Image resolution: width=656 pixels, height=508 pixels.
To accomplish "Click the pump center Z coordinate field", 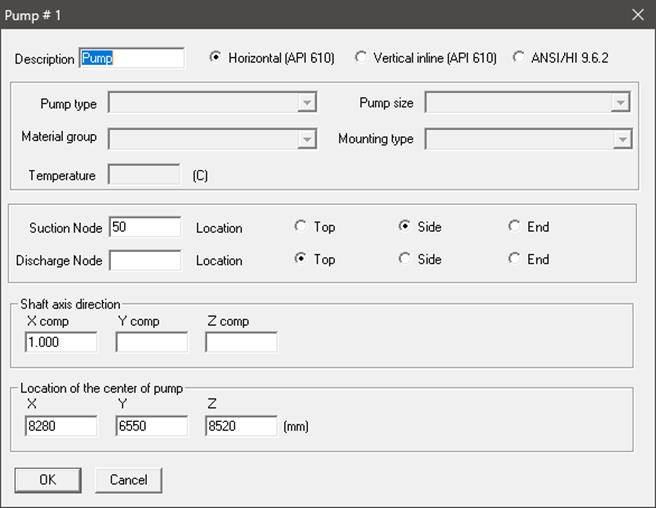I will click(x=241, y=426).
